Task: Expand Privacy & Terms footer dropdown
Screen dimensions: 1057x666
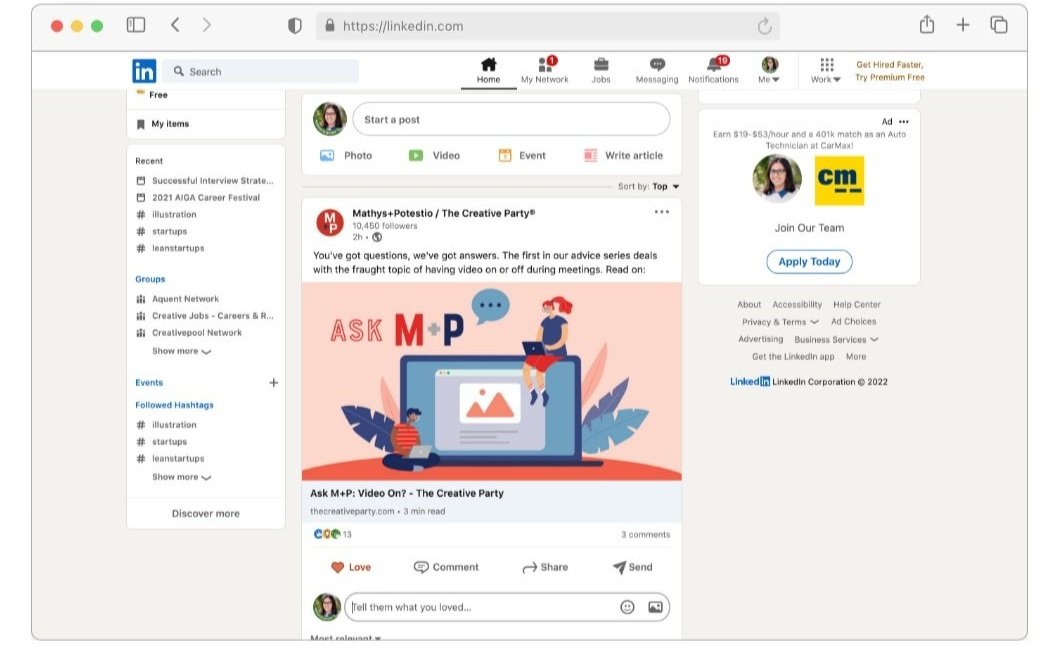Action: [x=780, y=322]
